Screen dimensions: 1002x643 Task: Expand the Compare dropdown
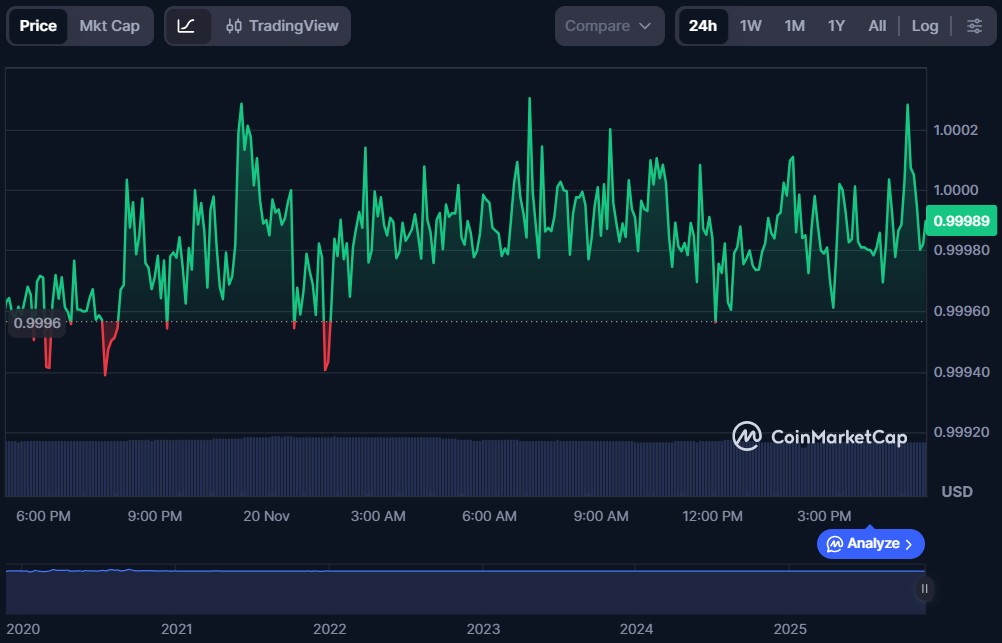click(609, 26)
